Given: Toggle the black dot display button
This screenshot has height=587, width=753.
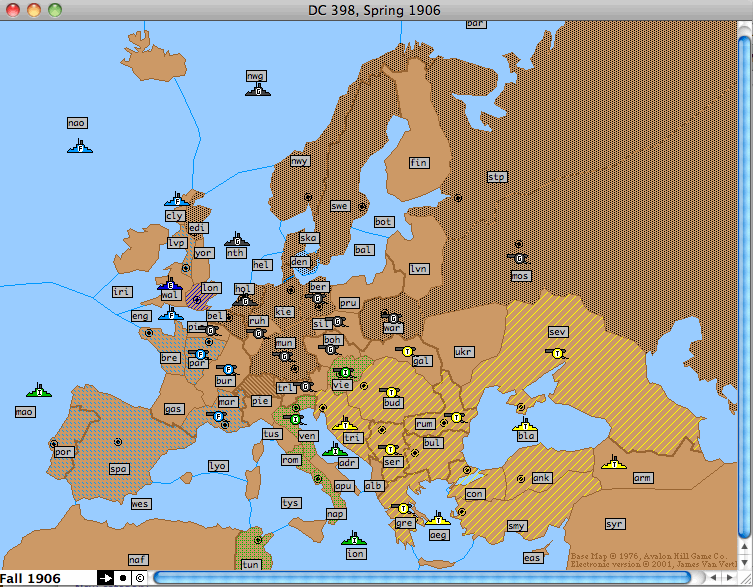Looking at the screenshot, I should [123, 578].
